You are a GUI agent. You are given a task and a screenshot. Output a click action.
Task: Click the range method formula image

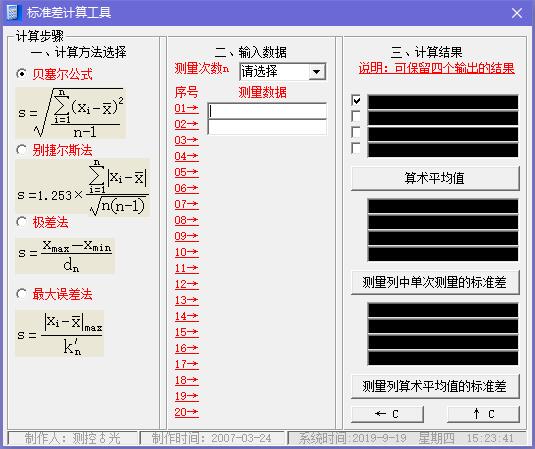[x=65, y=256]
